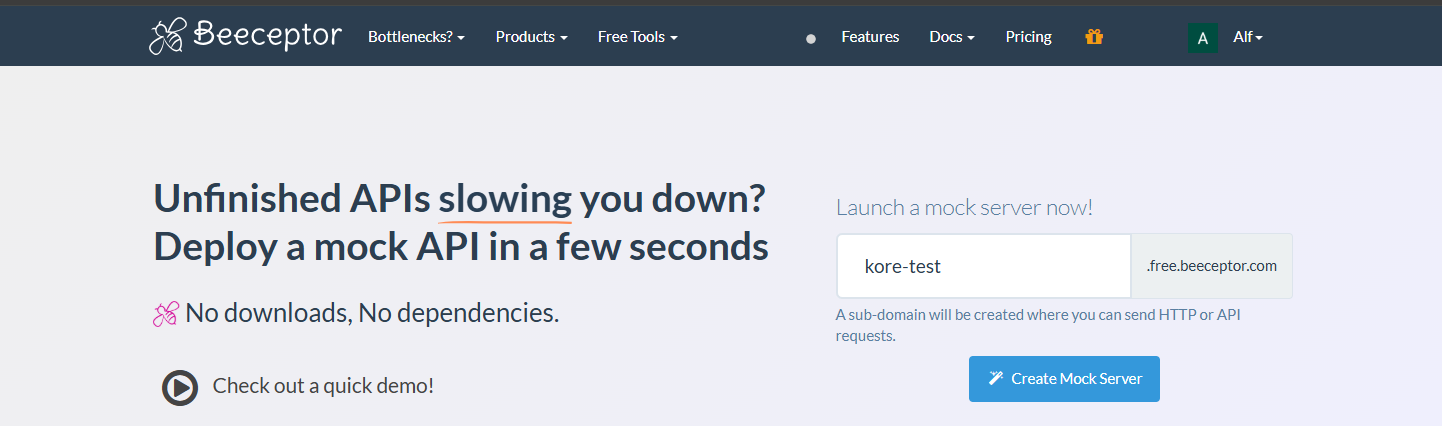Click the orange gift box icon
This screenshot has width=1442, height=426.
tap(1094, 37)
